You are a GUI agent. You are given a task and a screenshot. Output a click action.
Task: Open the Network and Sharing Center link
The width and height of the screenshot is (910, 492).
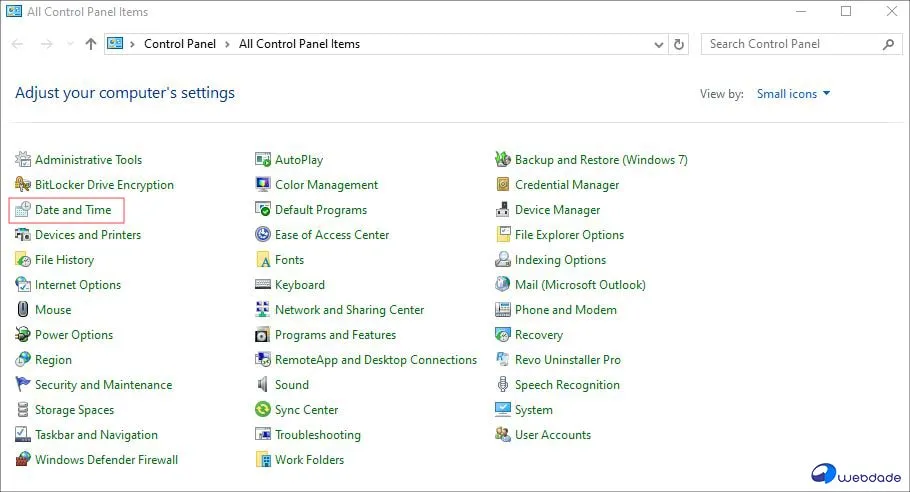coord(349,310)
